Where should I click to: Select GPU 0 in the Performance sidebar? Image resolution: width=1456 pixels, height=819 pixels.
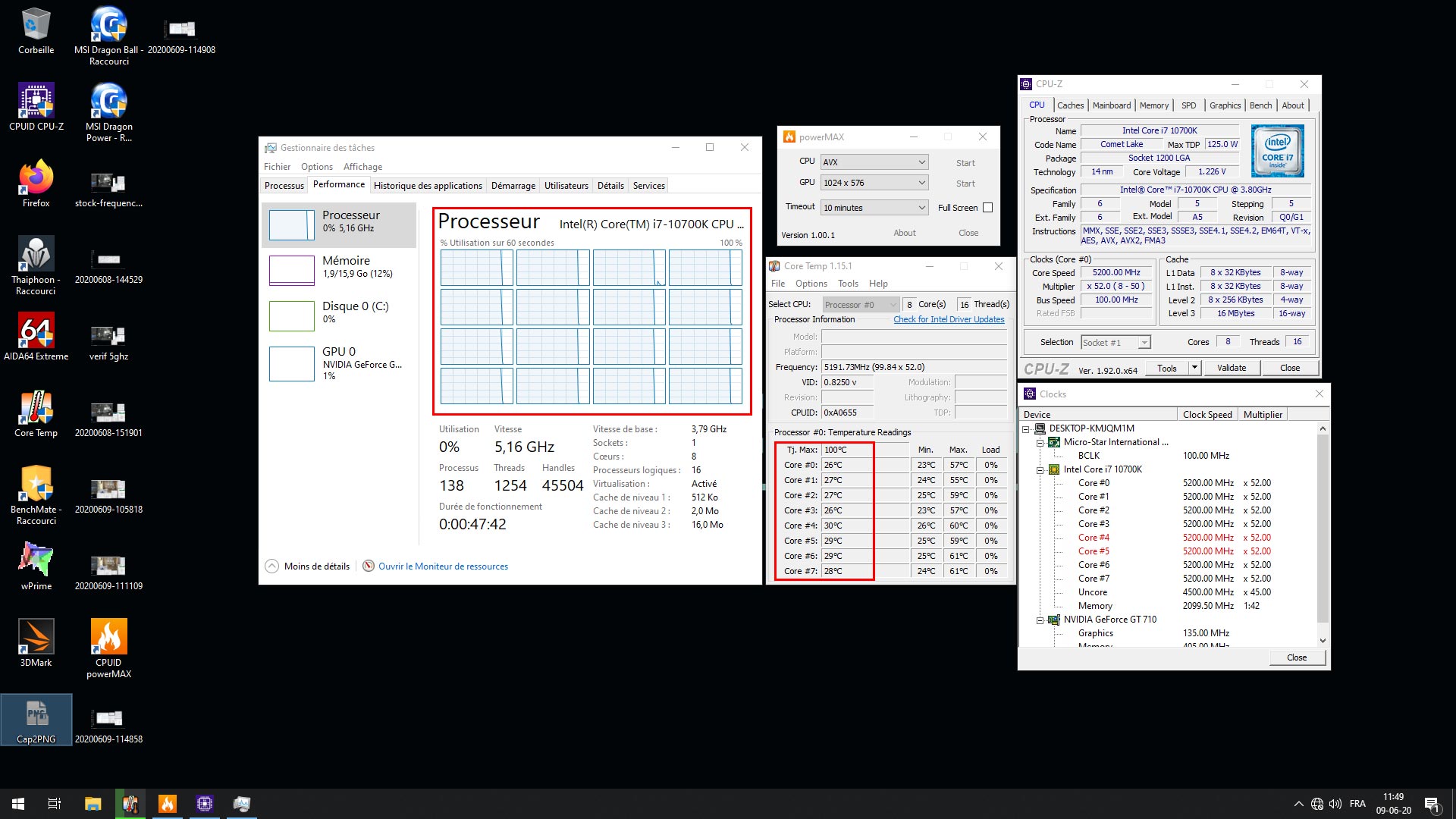(339, 363)
